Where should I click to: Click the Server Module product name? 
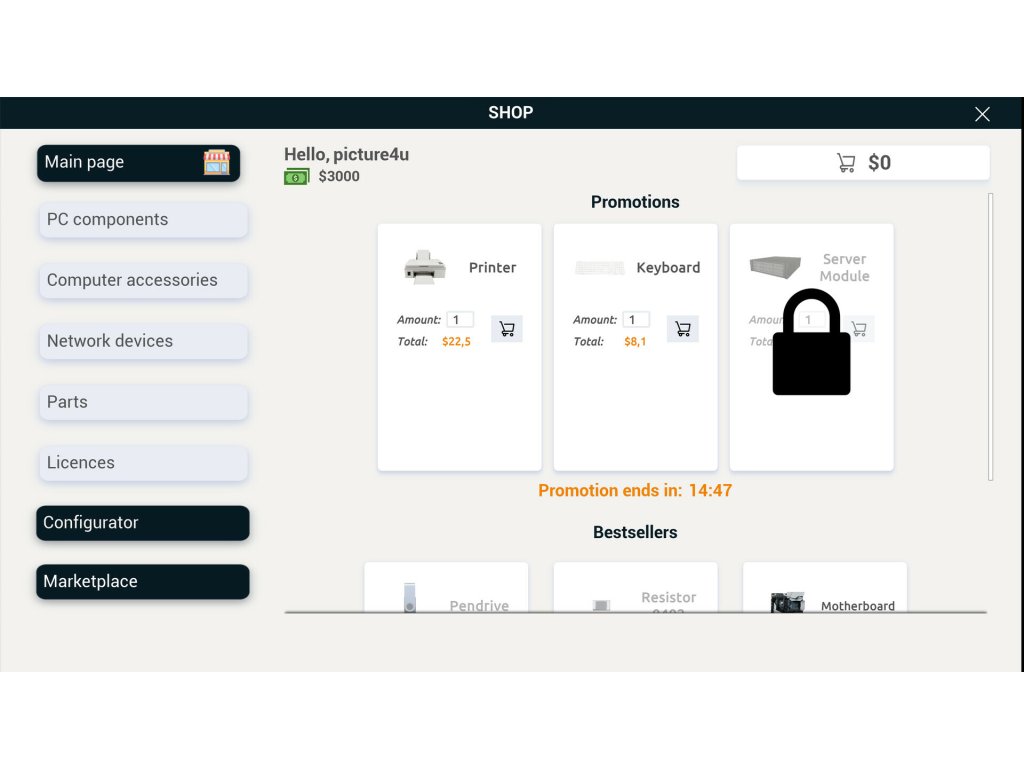pyautogui.click(x=844, y=268)
